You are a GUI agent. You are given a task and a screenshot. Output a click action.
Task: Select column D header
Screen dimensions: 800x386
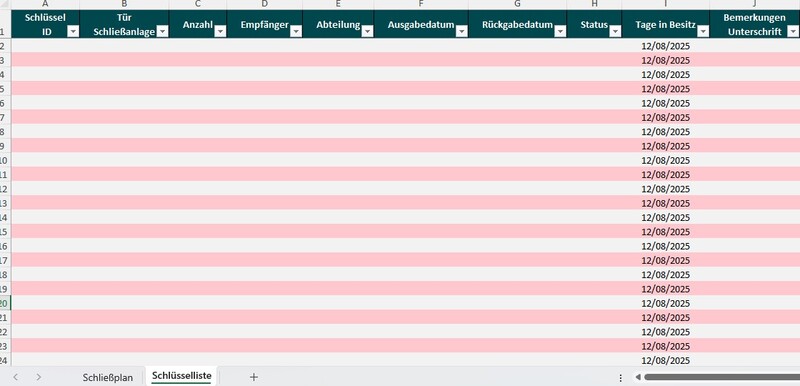point(265,4)
